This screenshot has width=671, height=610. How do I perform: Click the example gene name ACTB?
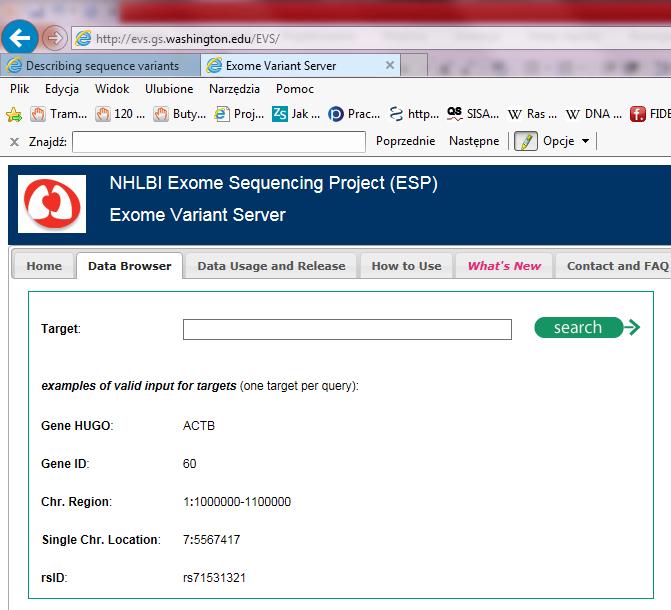pos(199,426)
